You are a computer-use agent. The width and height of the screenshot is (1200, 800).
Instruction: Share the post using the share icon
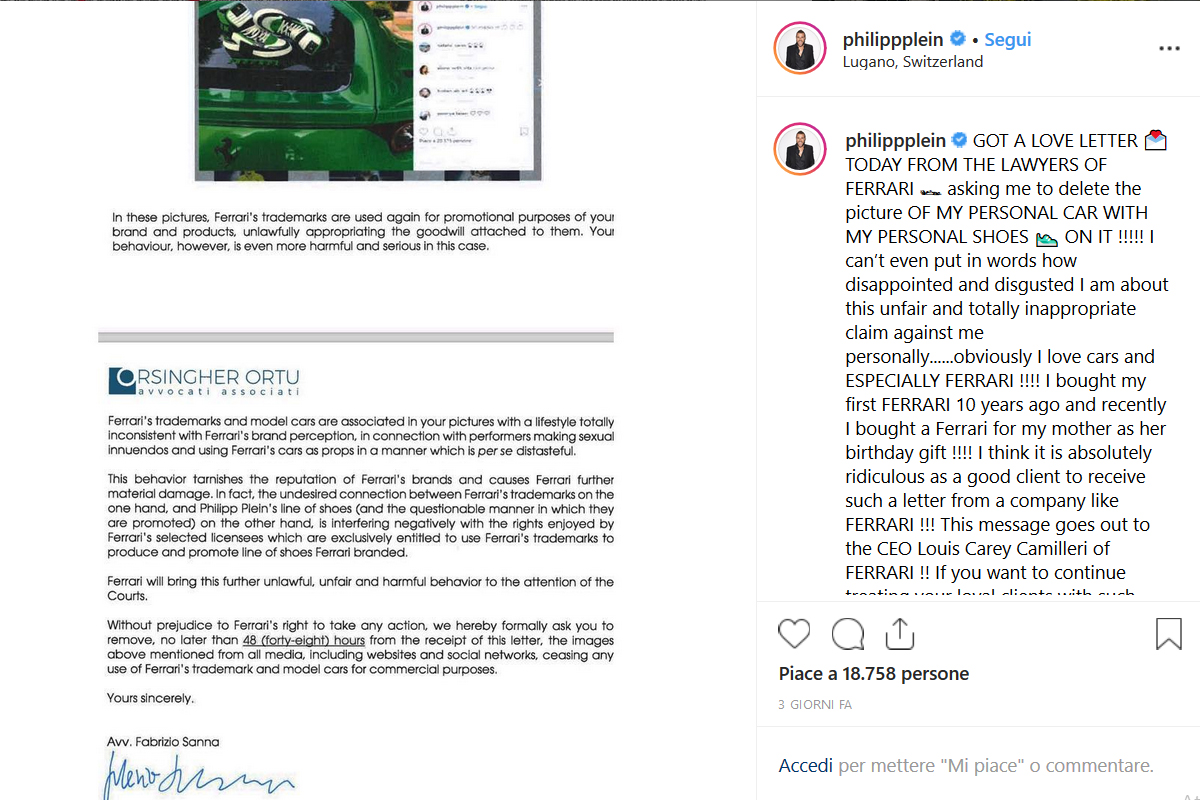pyautogui.click(x=899, y=633)
